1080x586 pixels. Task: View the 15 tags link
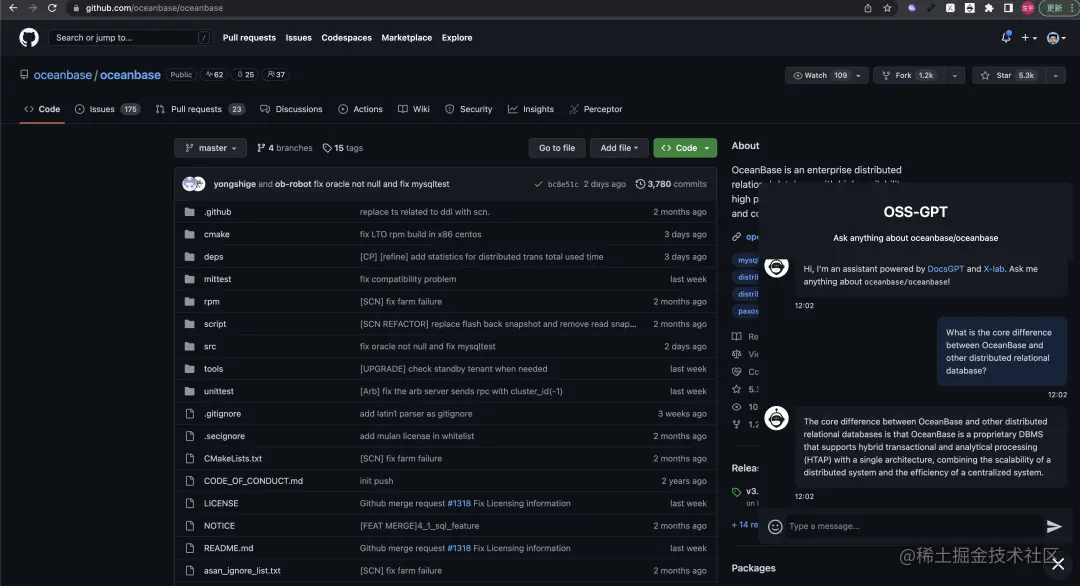tap(342, 148)
